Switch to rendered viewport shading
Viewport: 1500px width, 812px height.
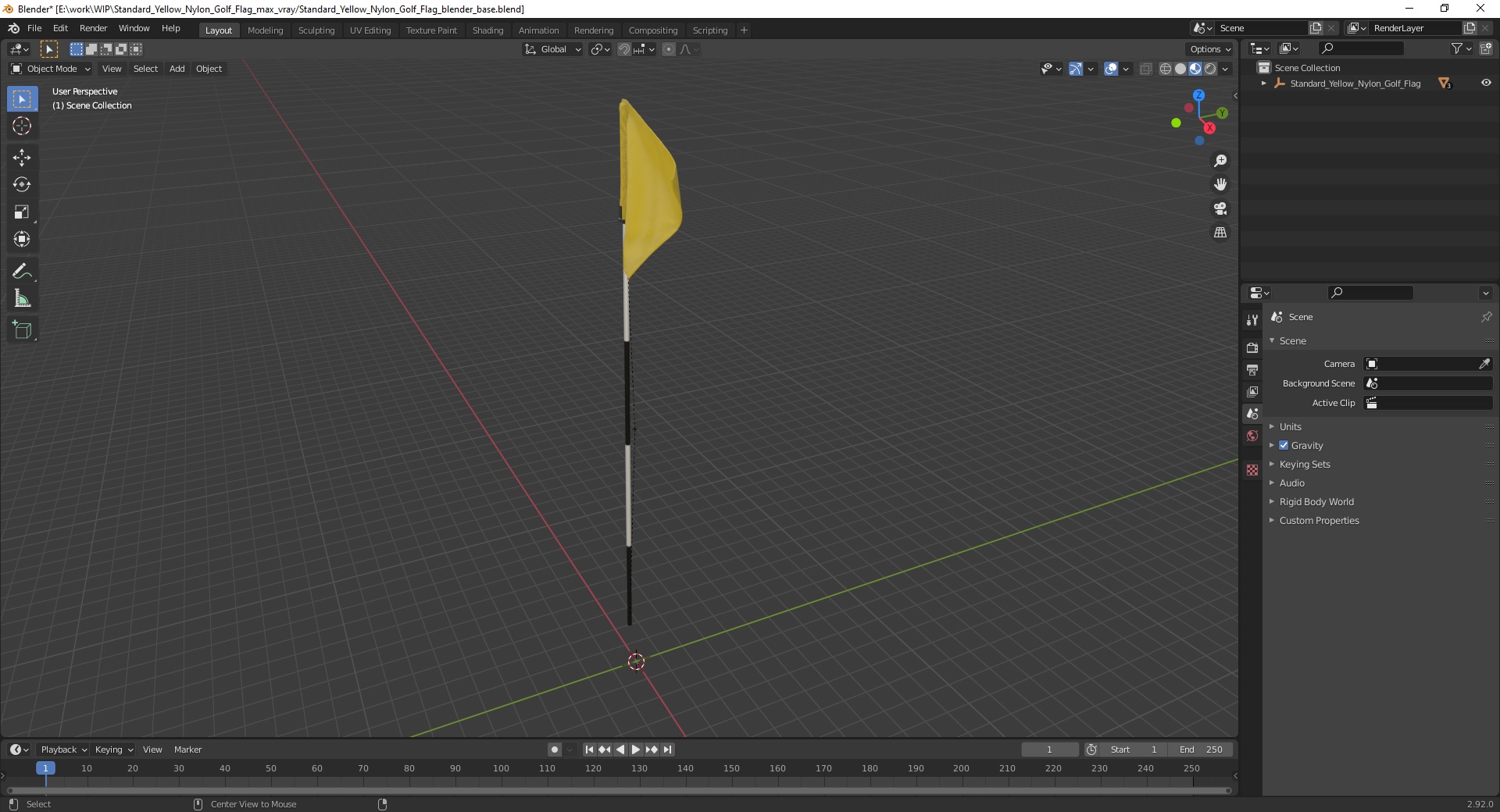1210,69
